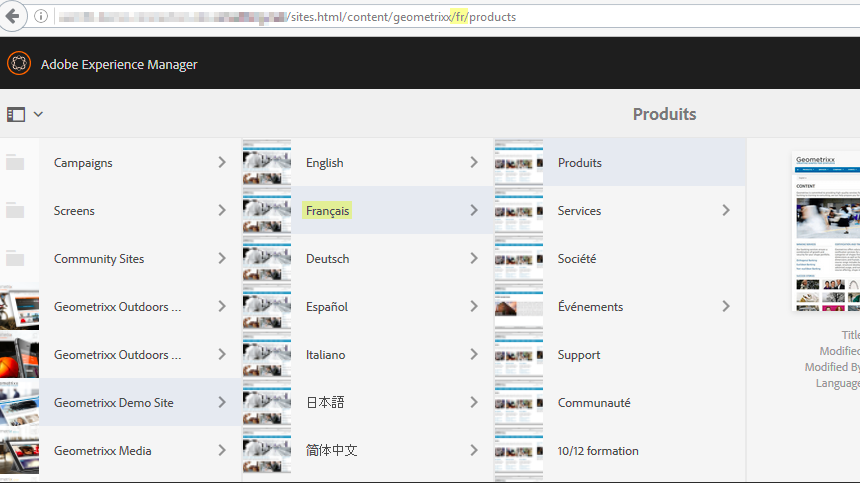860x483 pixels.
Task: Select the Geometrixx Media thumbnail
Action: click(x=19, y=450)
